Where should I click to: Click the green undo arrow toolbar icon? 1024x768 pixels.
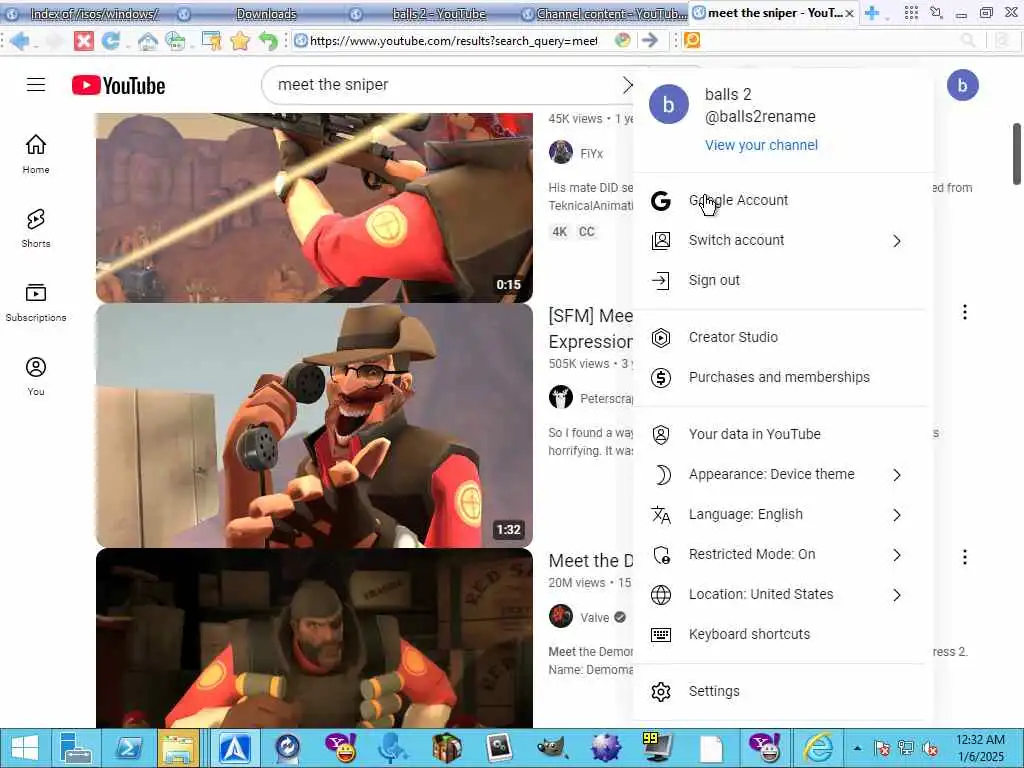coord(268,41)
